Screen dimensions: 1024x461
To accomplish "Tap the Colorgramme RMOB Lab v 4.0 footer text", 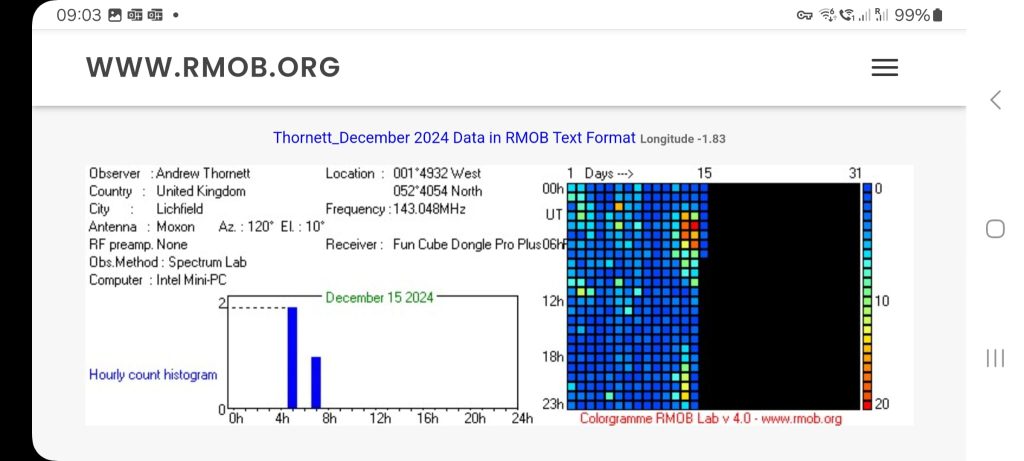I will coord(711,419).
